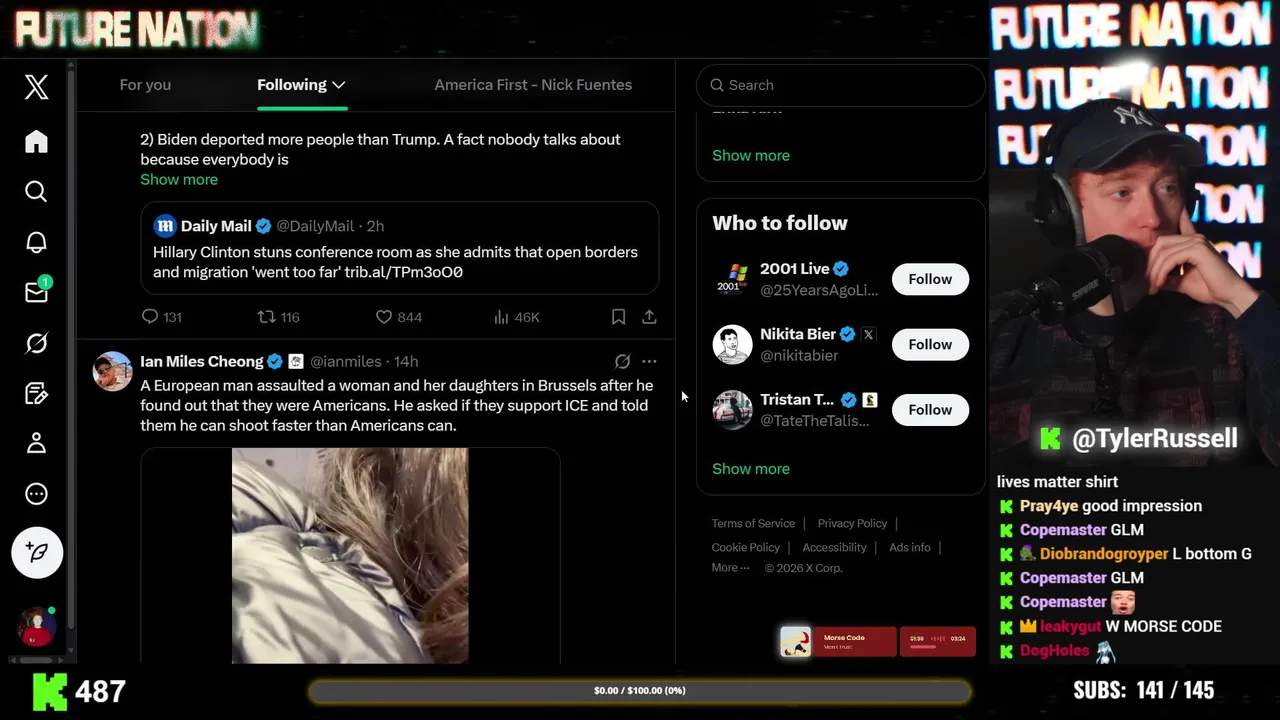Click Ian Miles Cheong display name

201,361
